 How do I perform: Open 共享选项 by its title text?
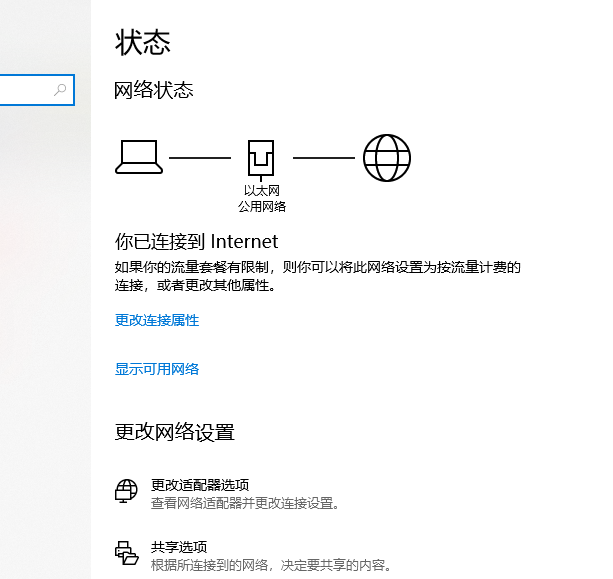[178, 546]
